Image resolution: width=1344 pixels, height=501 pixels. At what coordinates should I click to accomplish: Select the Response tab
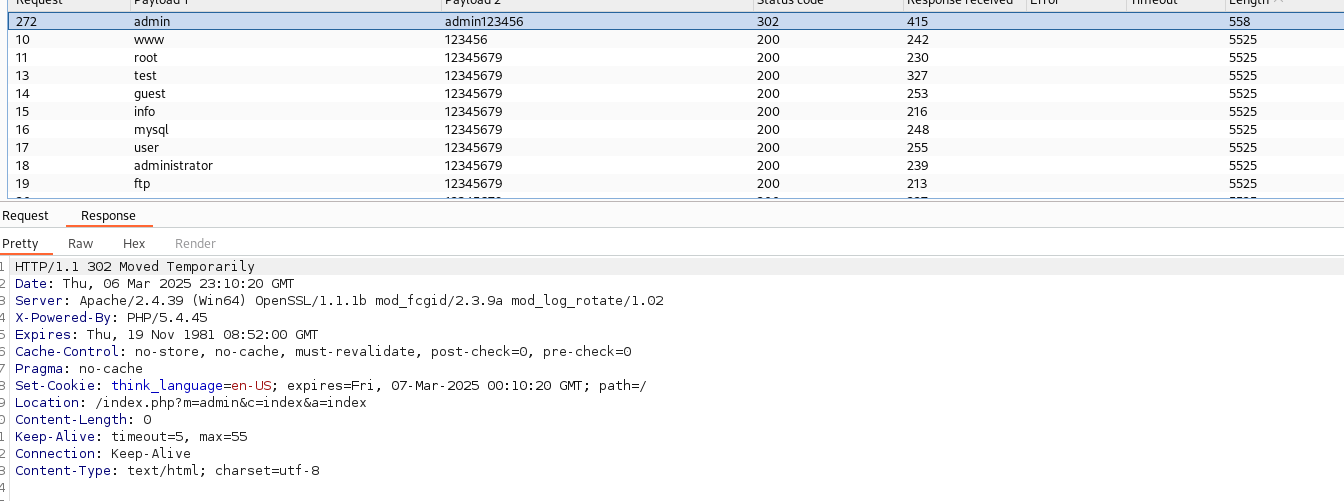pyautogui.click(x=108, y=216)
